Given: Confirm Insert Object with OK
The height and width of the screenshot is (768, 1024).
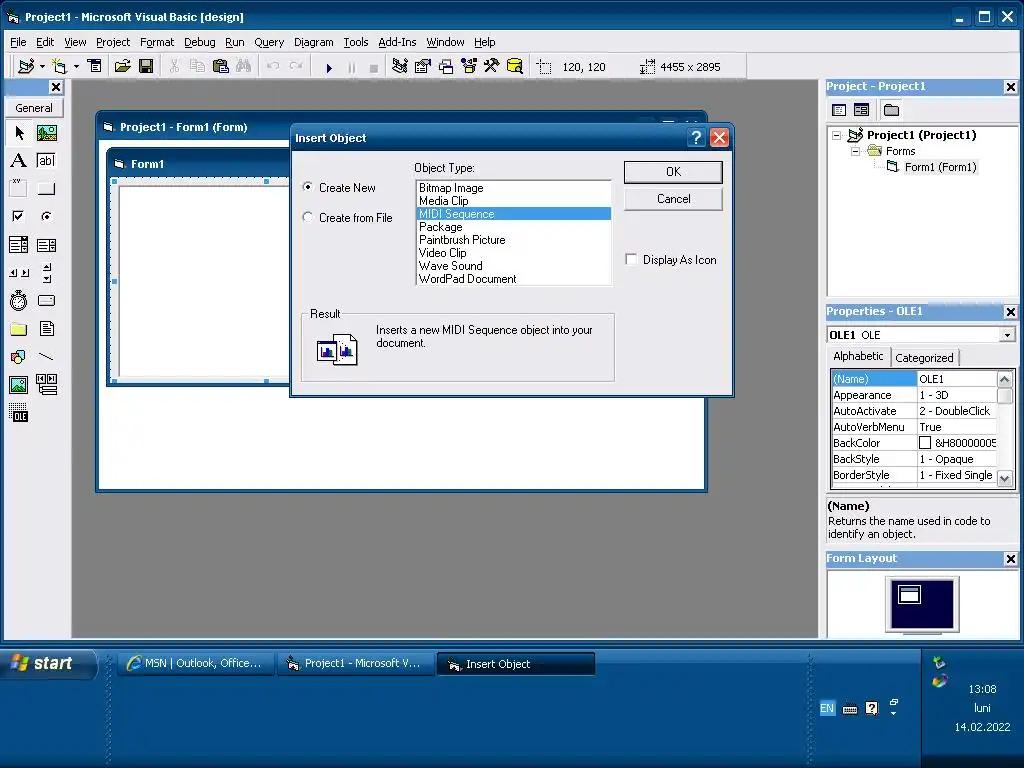Looking at the screenshot, I should [673, 172].
